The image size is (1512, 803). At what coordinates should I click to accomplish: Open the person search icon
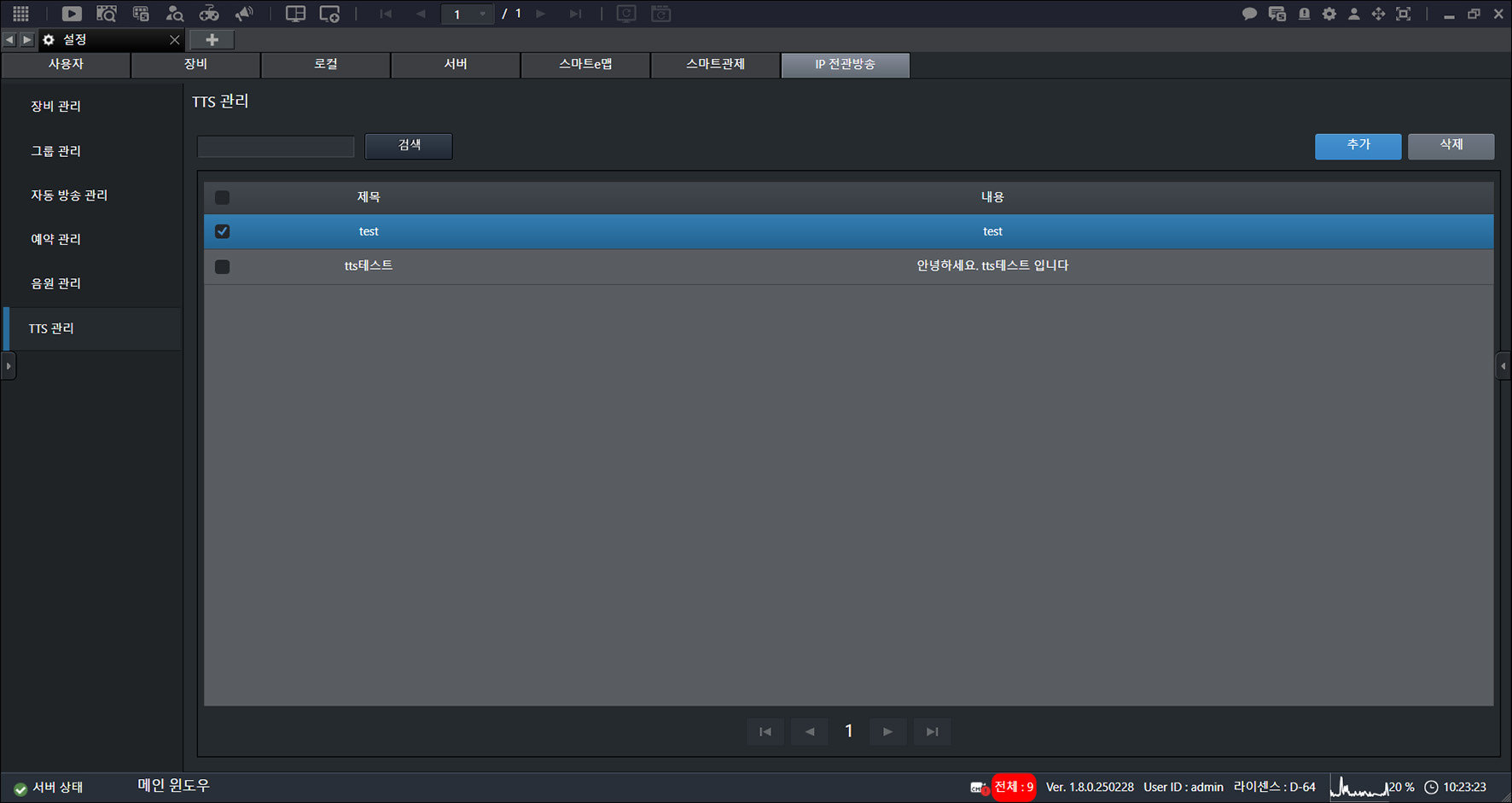175,14
